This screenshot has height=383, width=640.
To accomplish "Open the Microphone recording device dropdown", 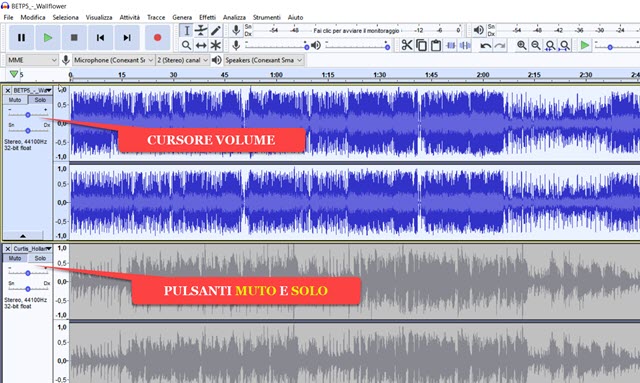I will [x=113, y=60].
